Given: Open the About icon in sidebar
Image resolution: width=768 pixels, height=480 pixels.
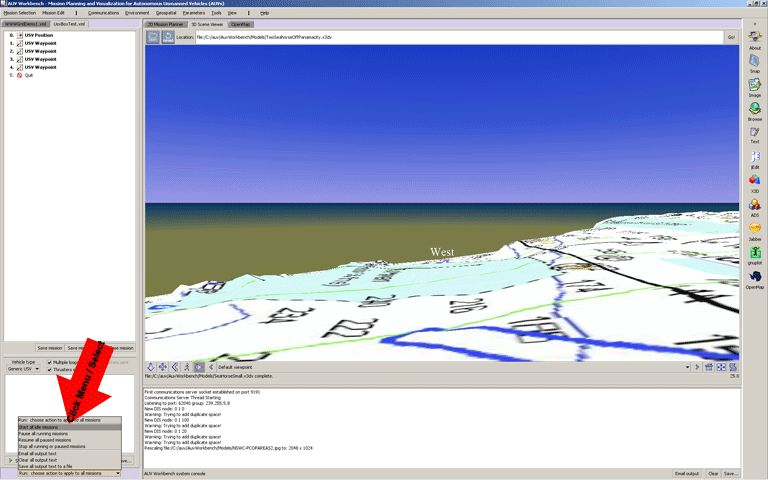Looking at the screenshot, I should [x=754, y=38].
